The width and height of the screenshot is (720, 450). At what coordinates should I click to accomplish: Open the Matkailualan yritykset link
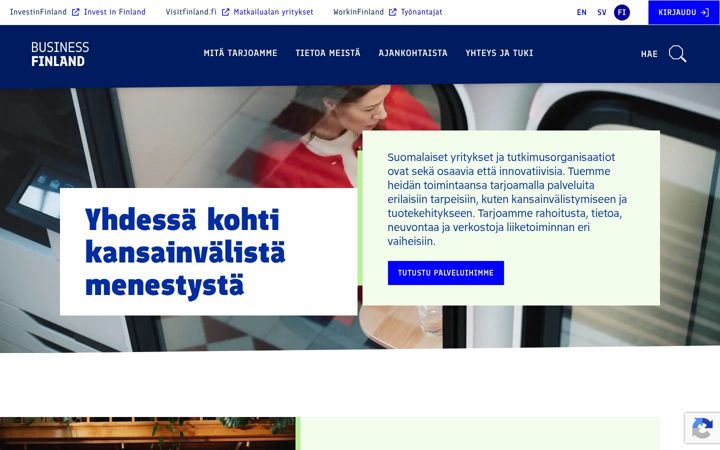click(x=273, y=12)
